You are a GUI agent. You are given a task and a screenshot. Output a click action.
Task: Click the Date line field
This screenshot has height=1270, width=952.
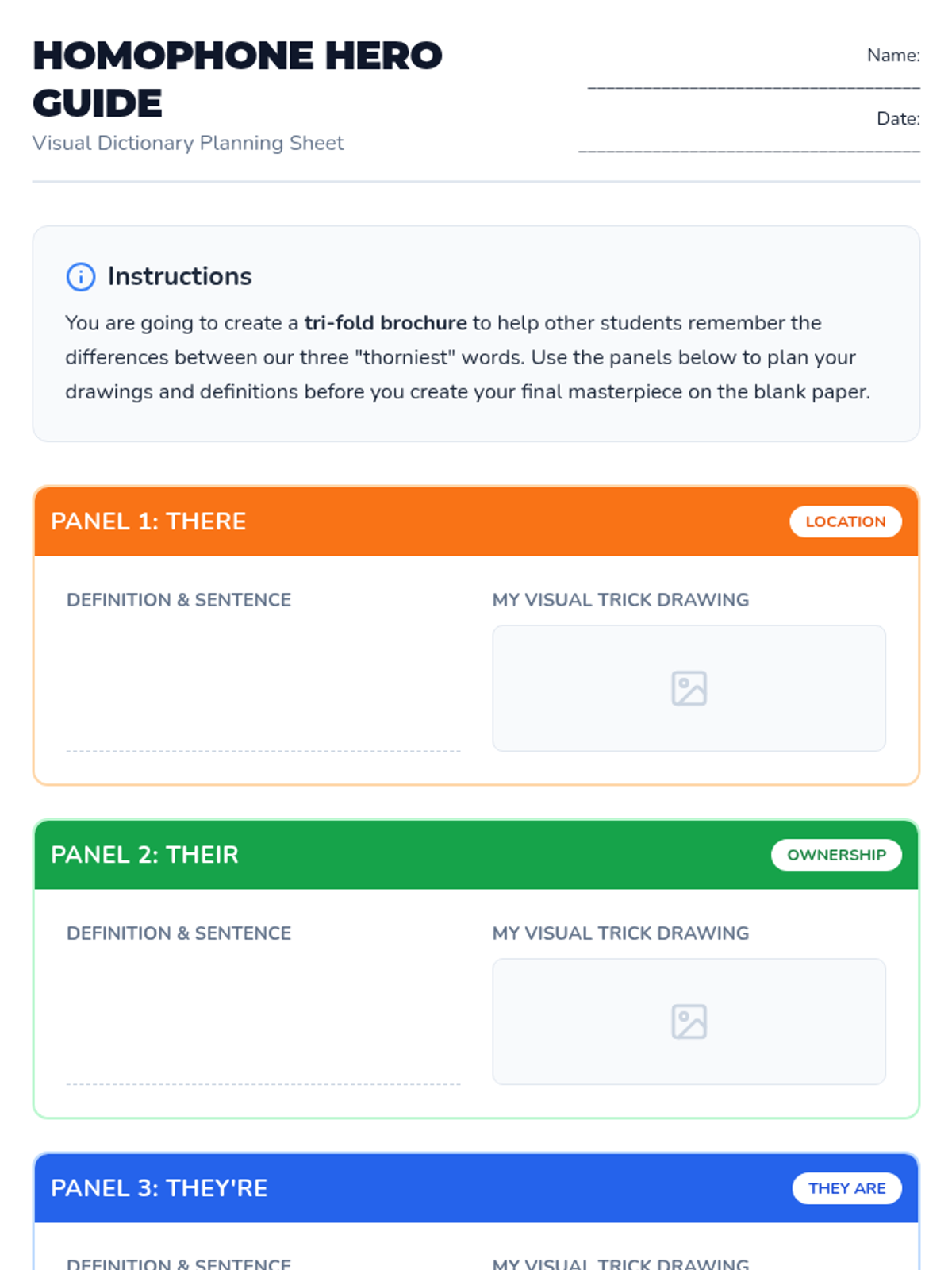tap(749, 145)
